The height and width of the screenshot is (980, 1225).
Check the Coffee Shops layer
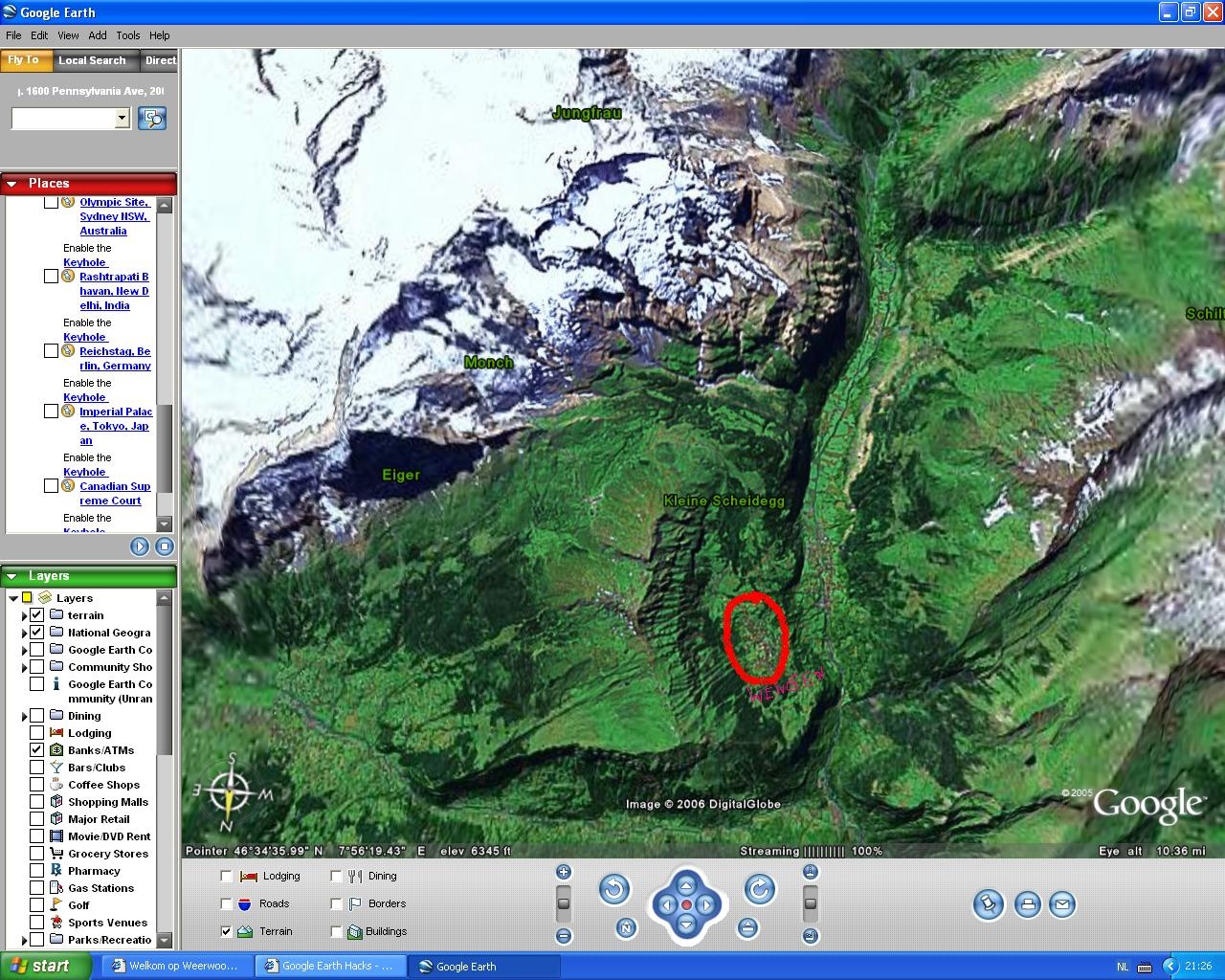click(36, 785)
